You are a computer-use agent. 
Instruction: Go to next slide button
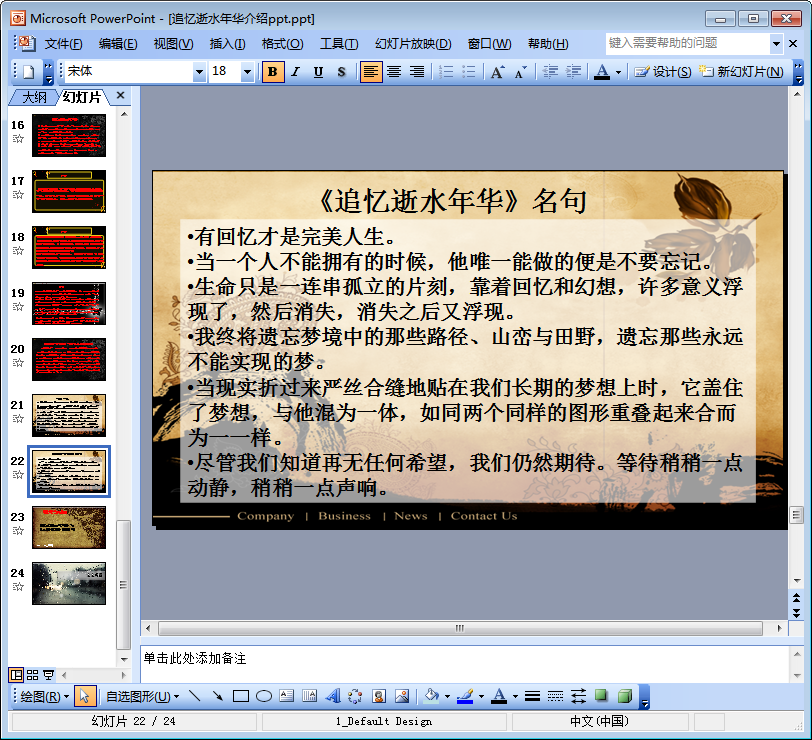(x=796, y=613)
